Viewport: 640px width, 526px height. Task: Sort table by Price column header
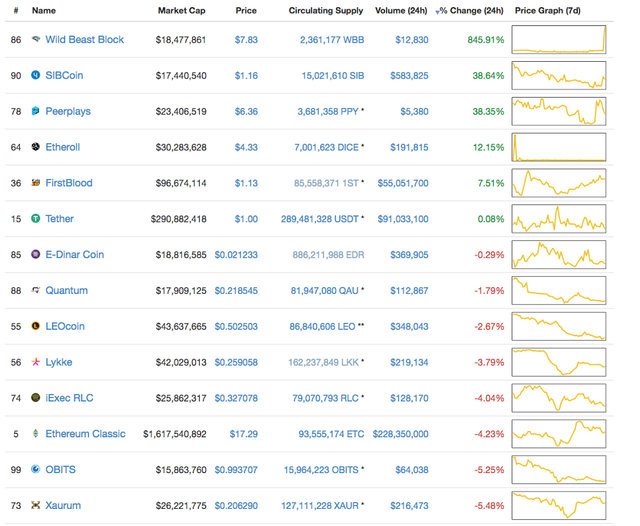coord(246,11)
